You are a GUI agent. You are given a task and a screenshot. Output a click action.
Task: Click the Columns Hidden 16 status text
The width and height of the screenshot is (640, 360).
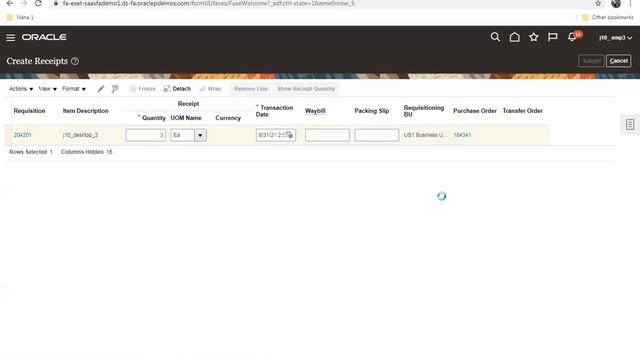tap(87, 152)
